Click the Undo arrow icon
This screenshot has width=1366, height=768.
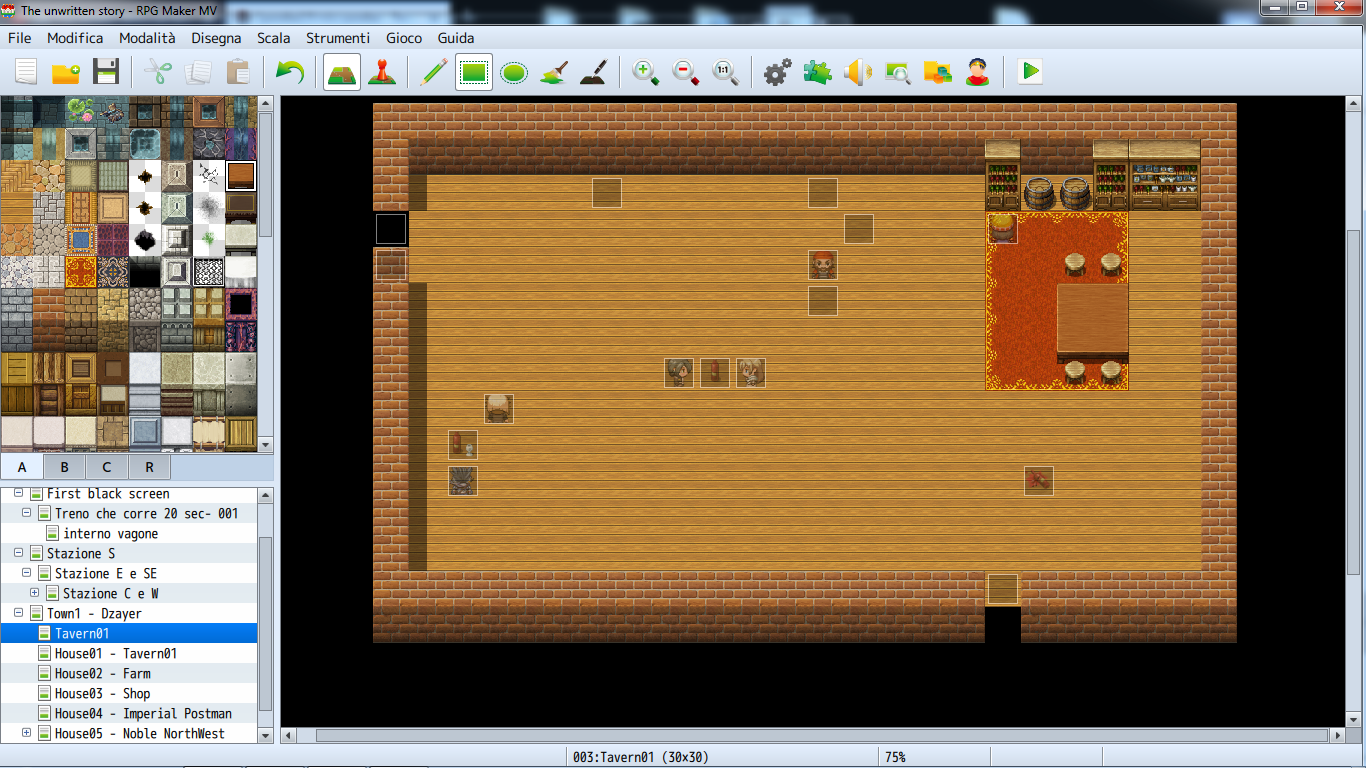(x=289, y=72)
